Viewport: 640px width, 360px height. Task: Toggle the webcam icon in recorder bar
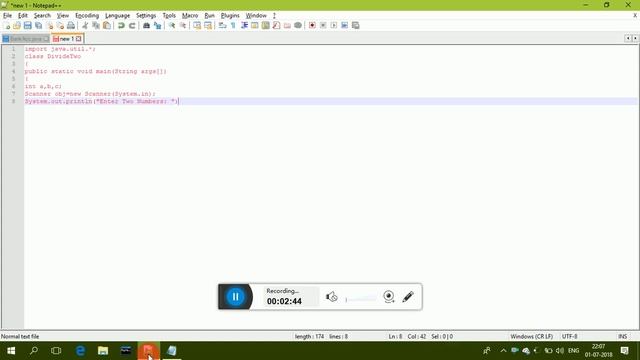point(389,297)
